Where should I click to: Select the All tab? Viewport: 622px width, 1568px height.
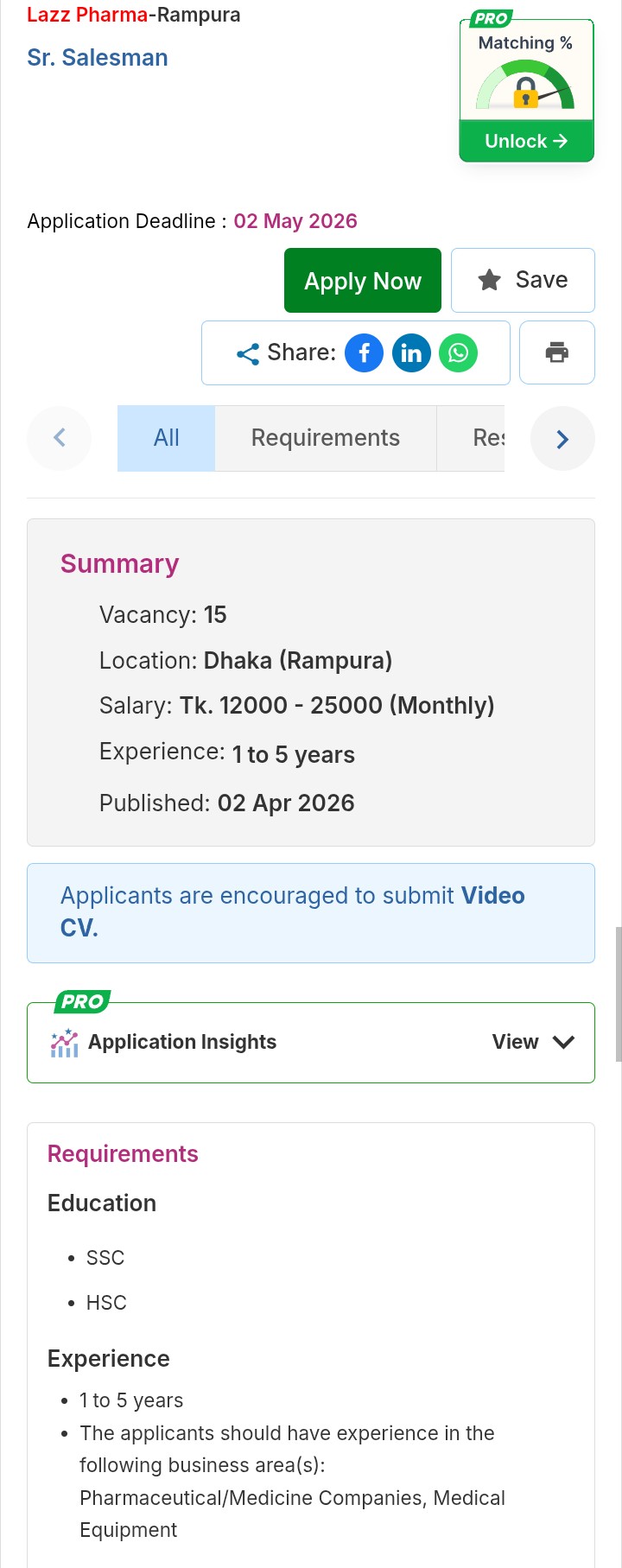point(166,438)
